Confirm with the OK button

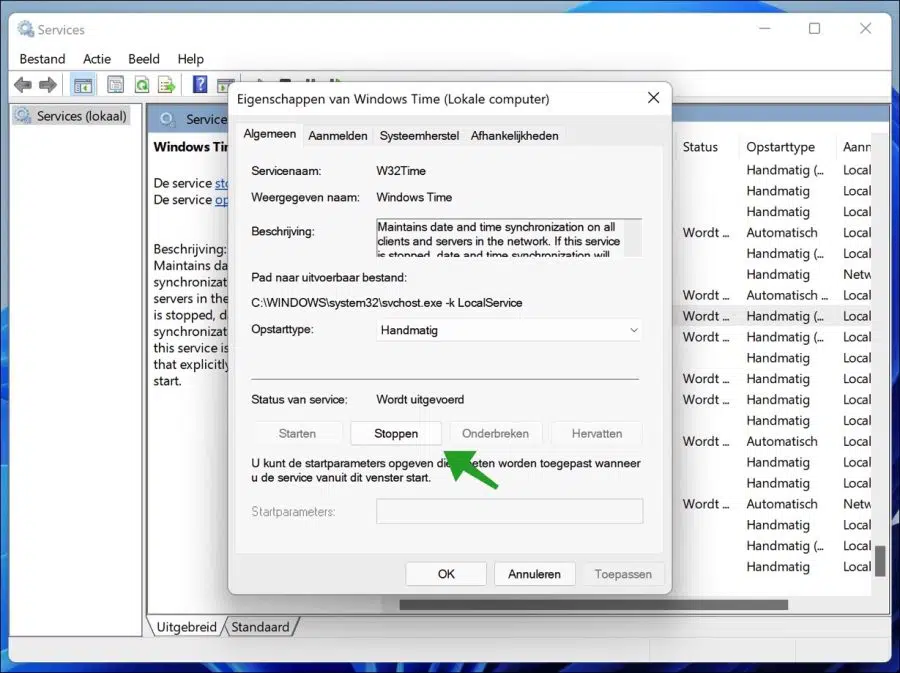pyautogui.click(x=446, y=574)
